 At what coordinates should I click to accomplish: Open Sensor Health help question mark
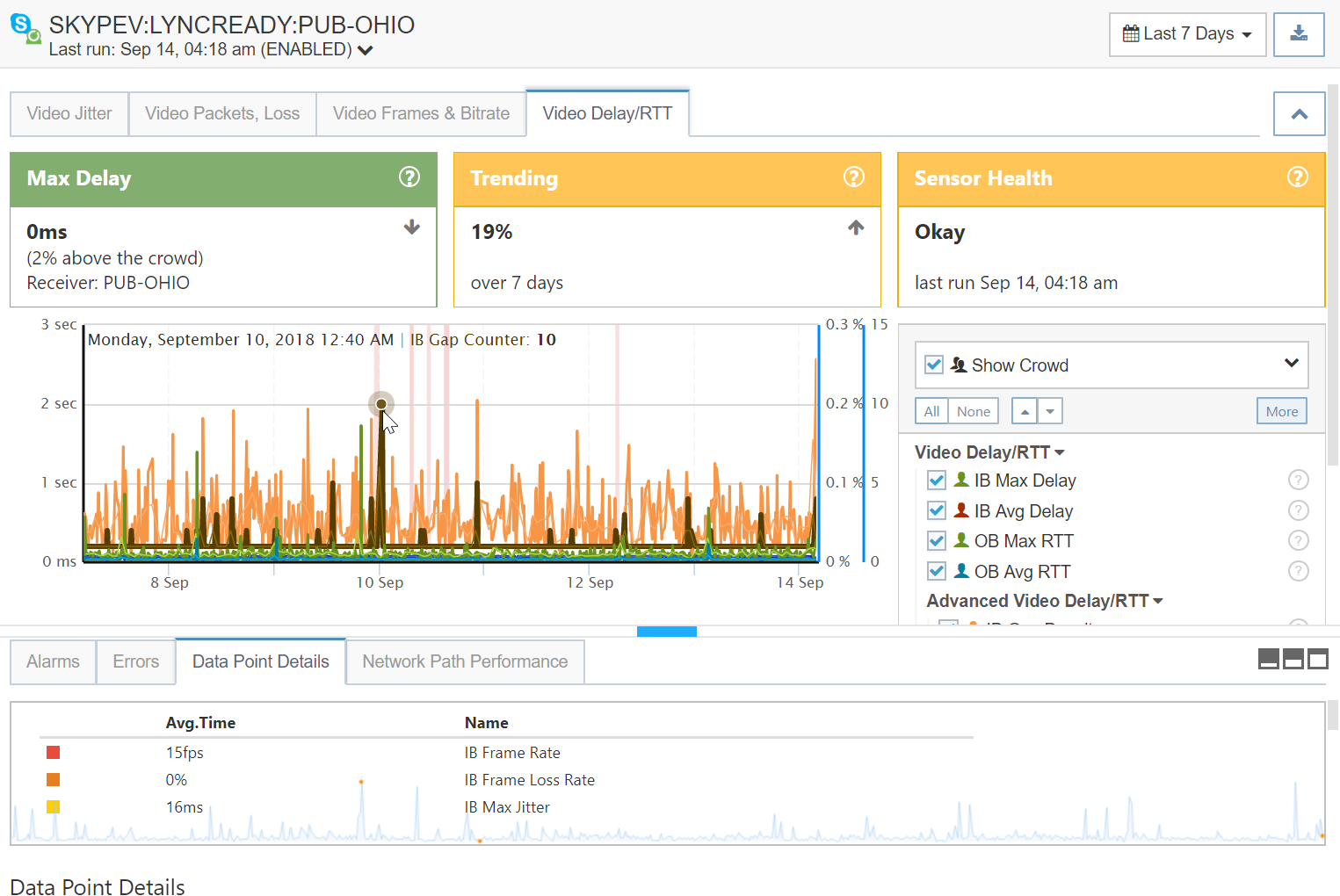tap(1298, 177)
